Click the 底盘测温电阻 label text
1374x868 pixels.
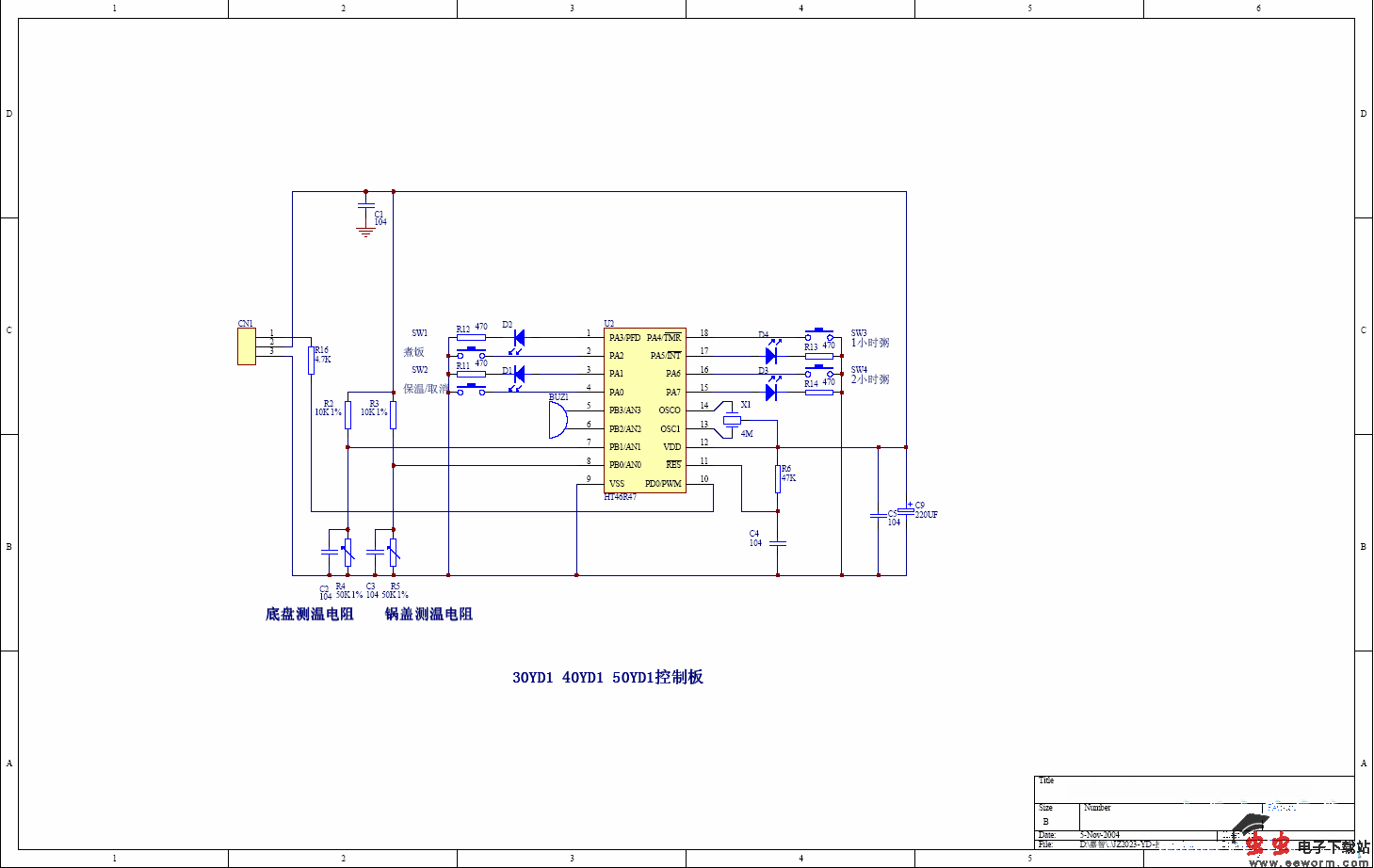point(309,614)
